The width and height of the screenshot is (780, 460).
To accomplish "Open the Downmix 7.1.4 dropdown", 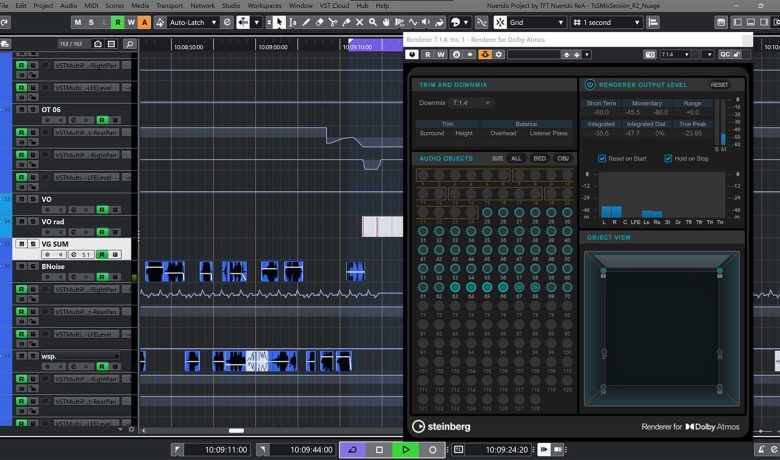I will click(x=472, y=103).
